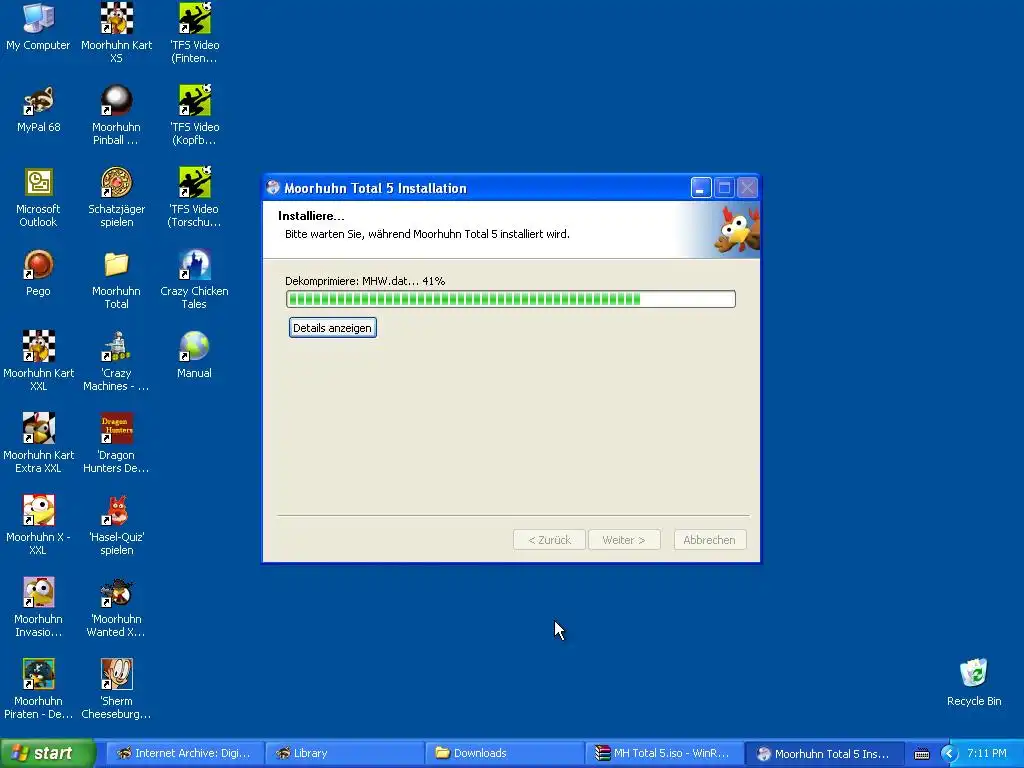Click the keyboard icon in system tray
Image resolution: width=1024 pixels, height=768 pixels.
921,754
